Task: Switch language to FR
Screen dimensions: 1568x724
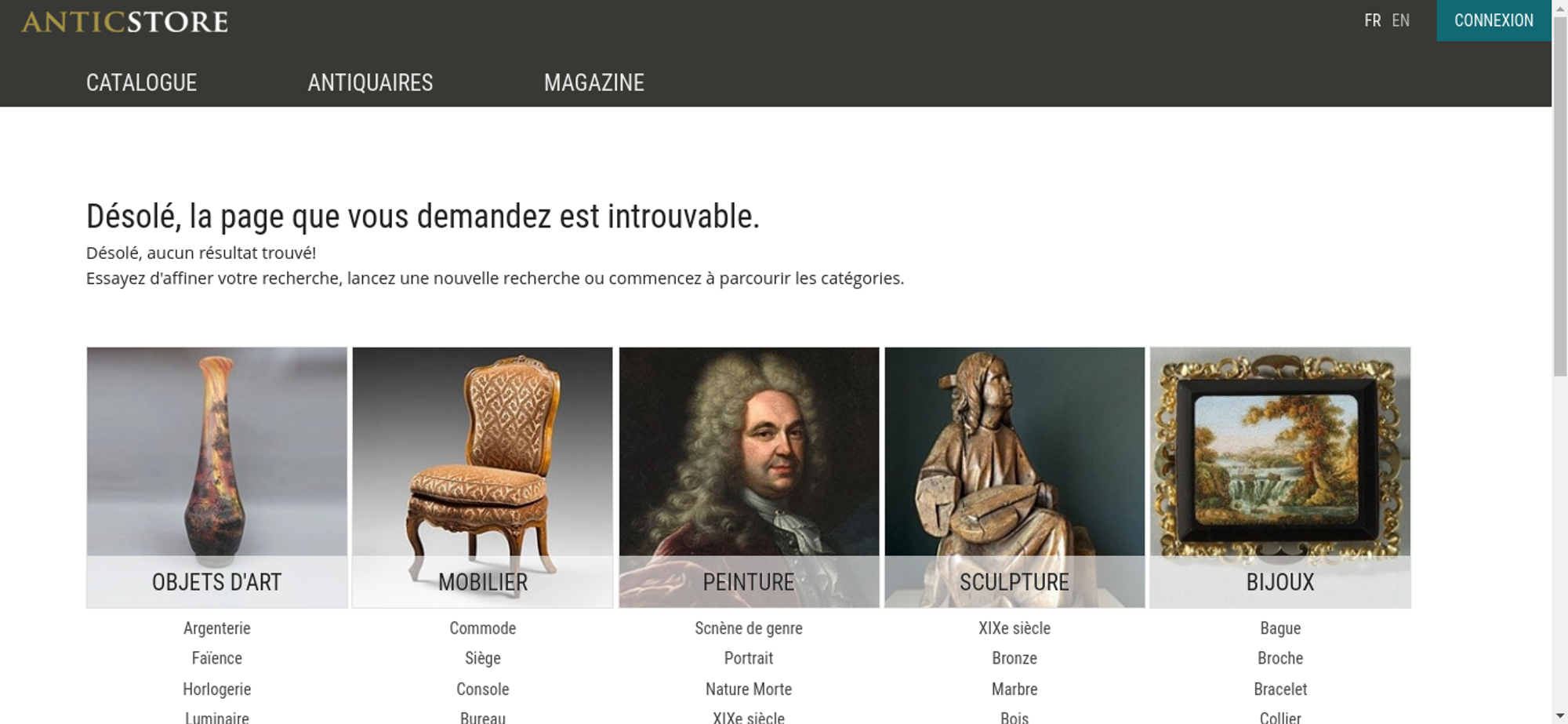Action: [x=1372, y=20]
